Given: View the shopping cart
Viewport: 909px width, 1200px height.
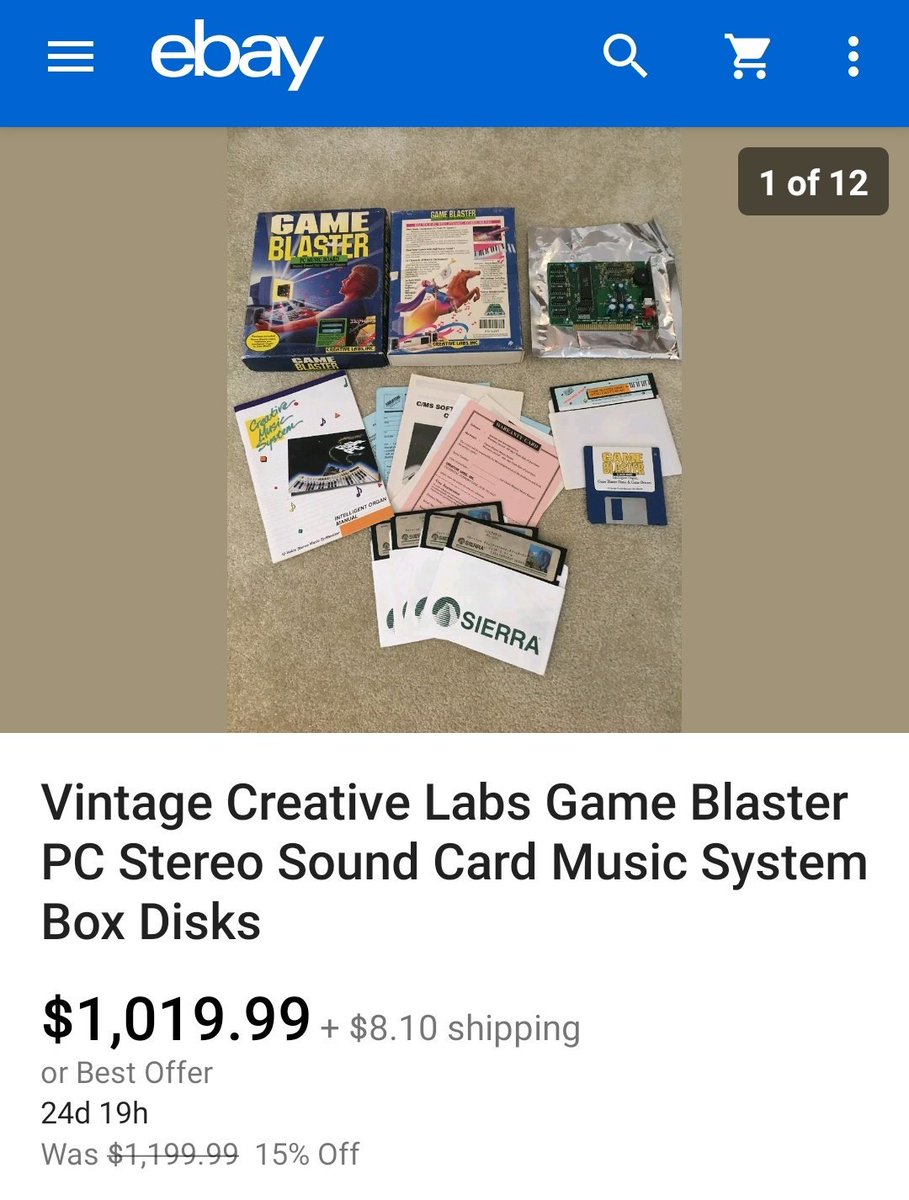Looking at the screenshot, I should point(748,57).
